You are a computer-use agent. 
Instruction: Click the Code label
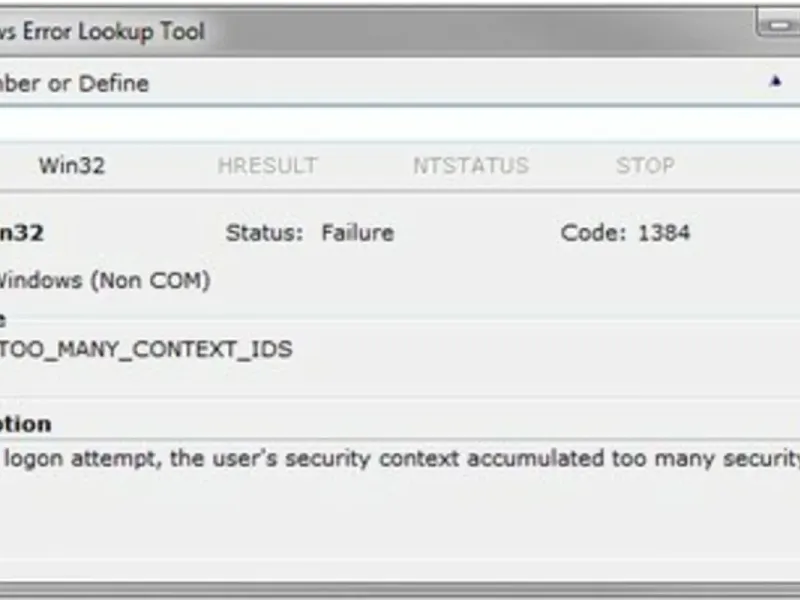[592, 233]
